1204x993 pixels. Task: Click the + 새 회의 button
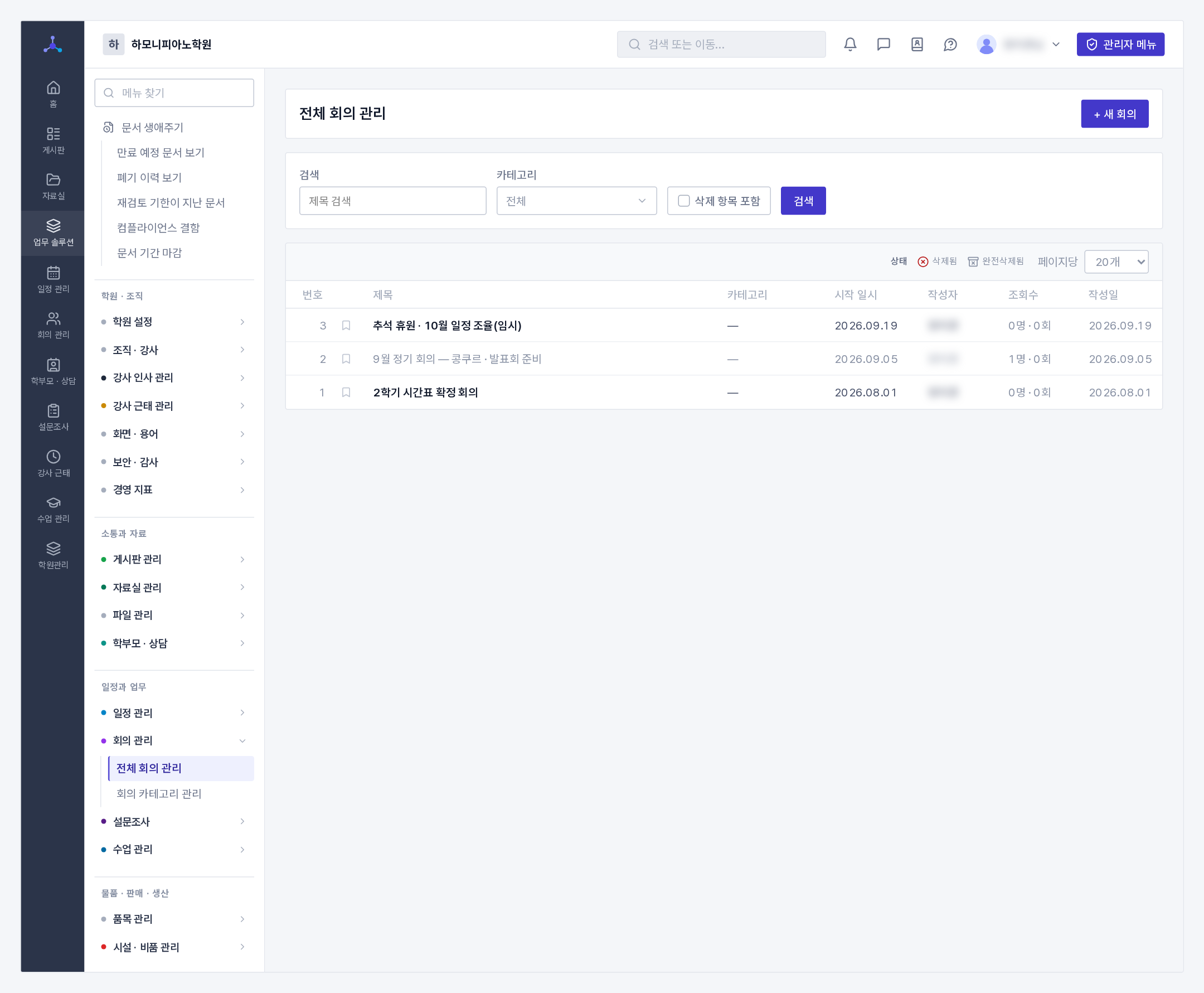(x=1114, y=114)
